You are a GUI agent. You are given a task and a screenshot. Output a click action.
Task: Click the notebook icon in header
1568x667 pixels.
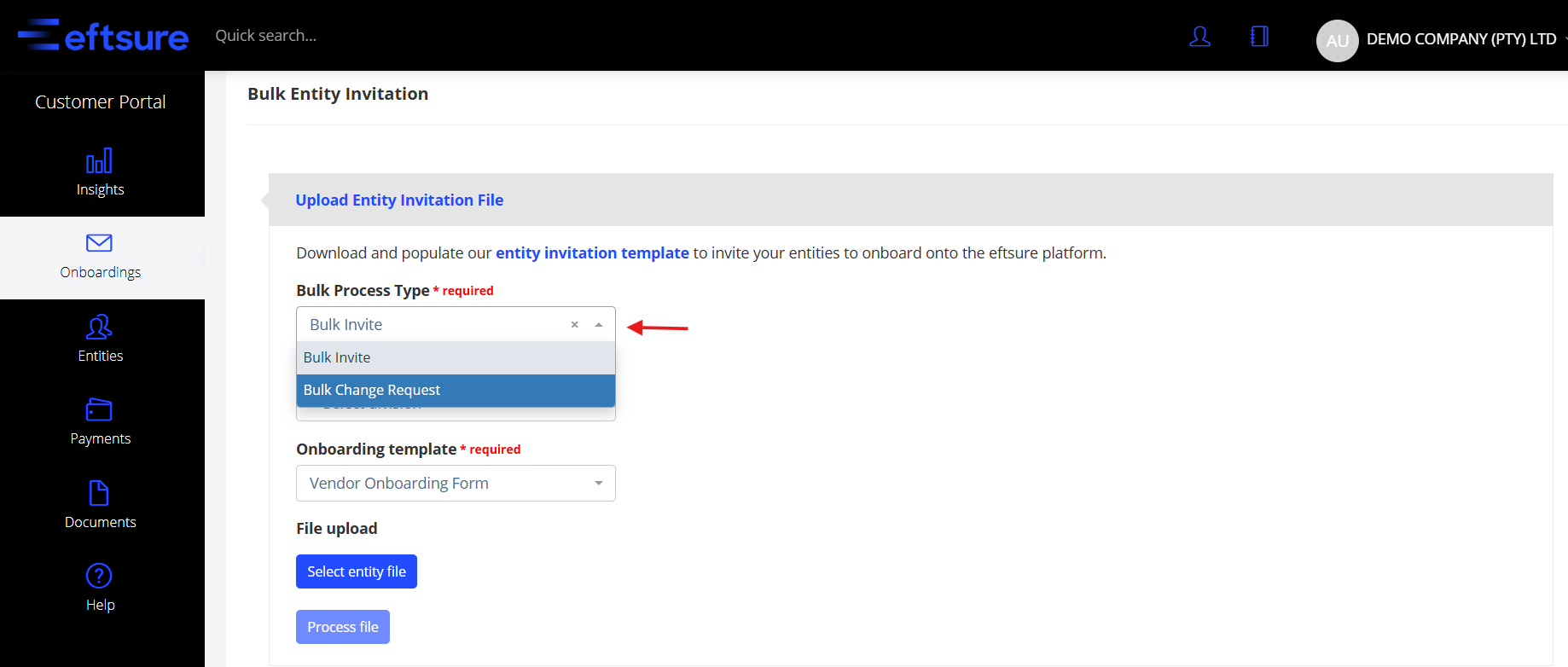click(1259, 36)
